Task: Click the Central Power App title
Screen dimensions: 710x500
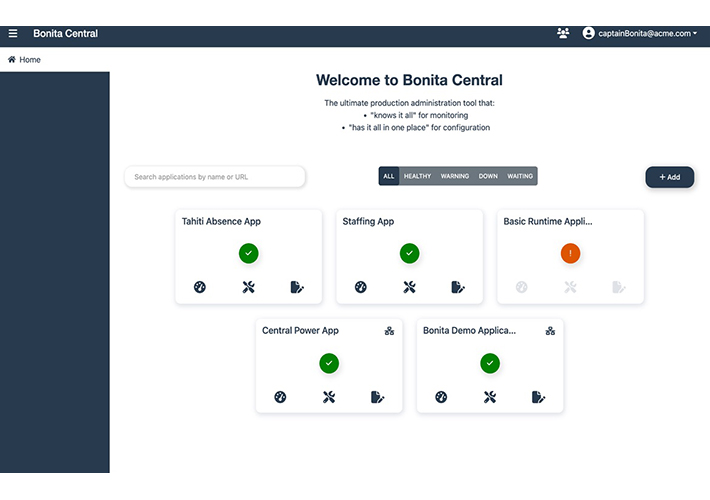Action: coord(300,331)
